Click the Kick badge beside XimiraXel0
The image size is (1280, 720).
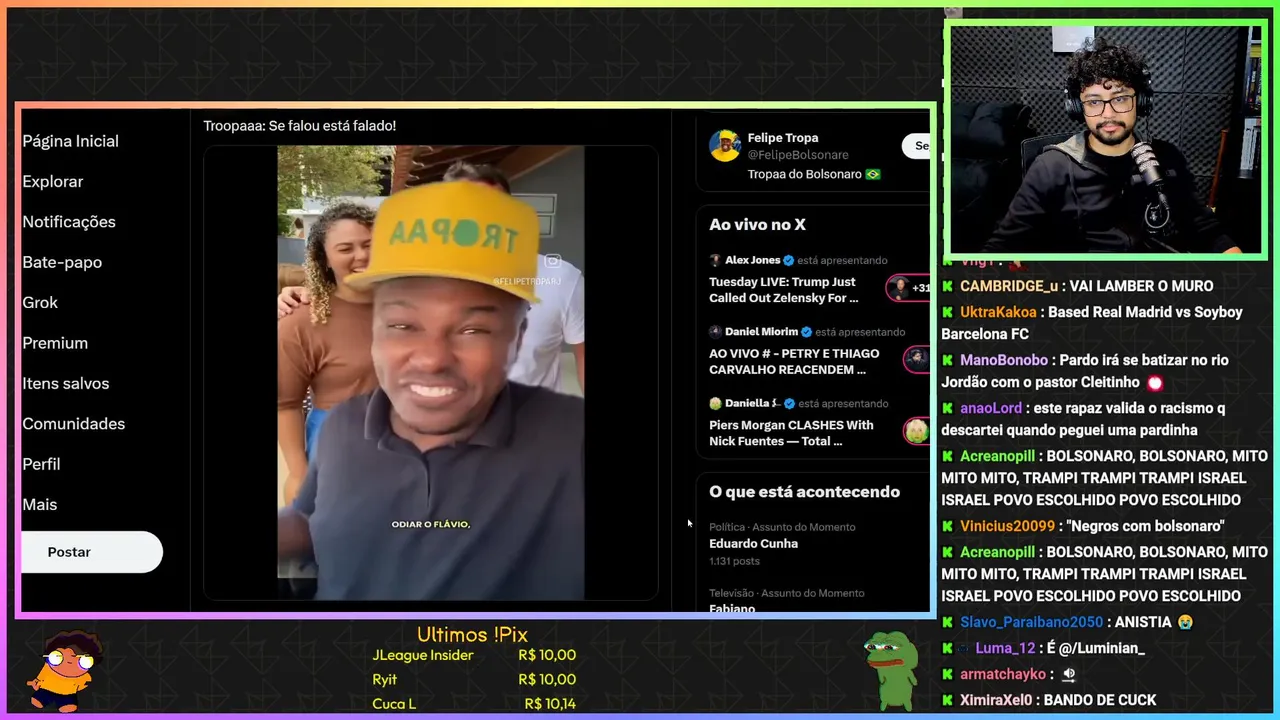[x=947, y=700]
